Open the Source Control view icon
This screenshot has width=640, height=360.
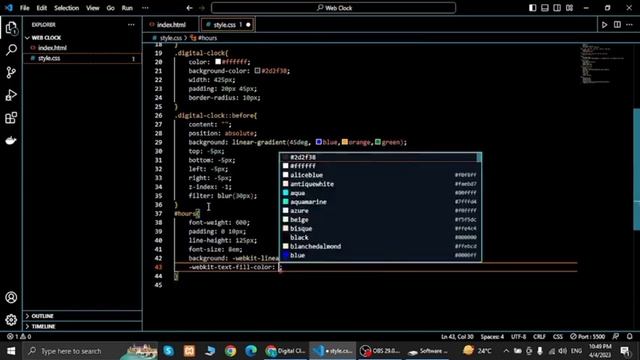[x=11, y=73]
